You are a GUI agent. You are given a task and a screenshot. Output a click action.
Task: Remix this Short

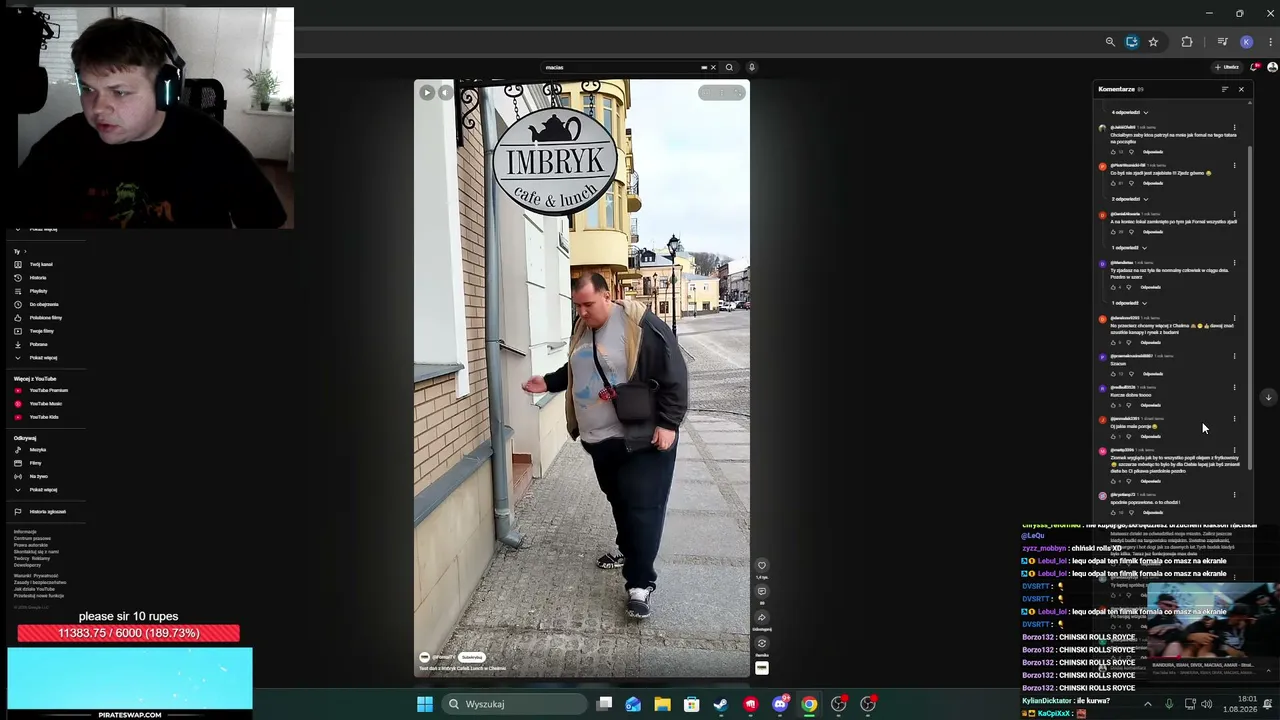pos(762,643)
